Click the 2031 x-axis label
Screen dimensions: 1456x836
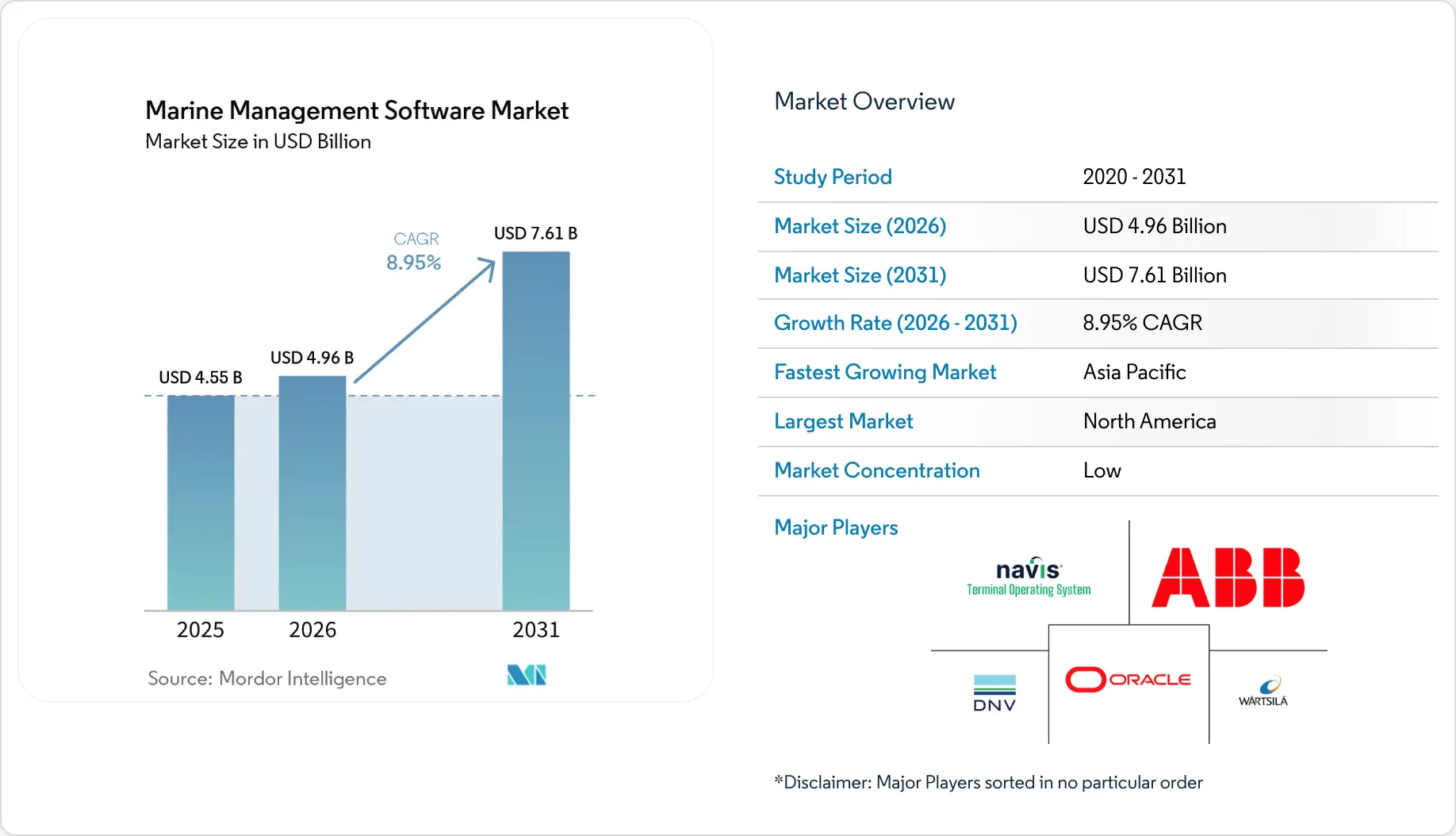(536, 630)
